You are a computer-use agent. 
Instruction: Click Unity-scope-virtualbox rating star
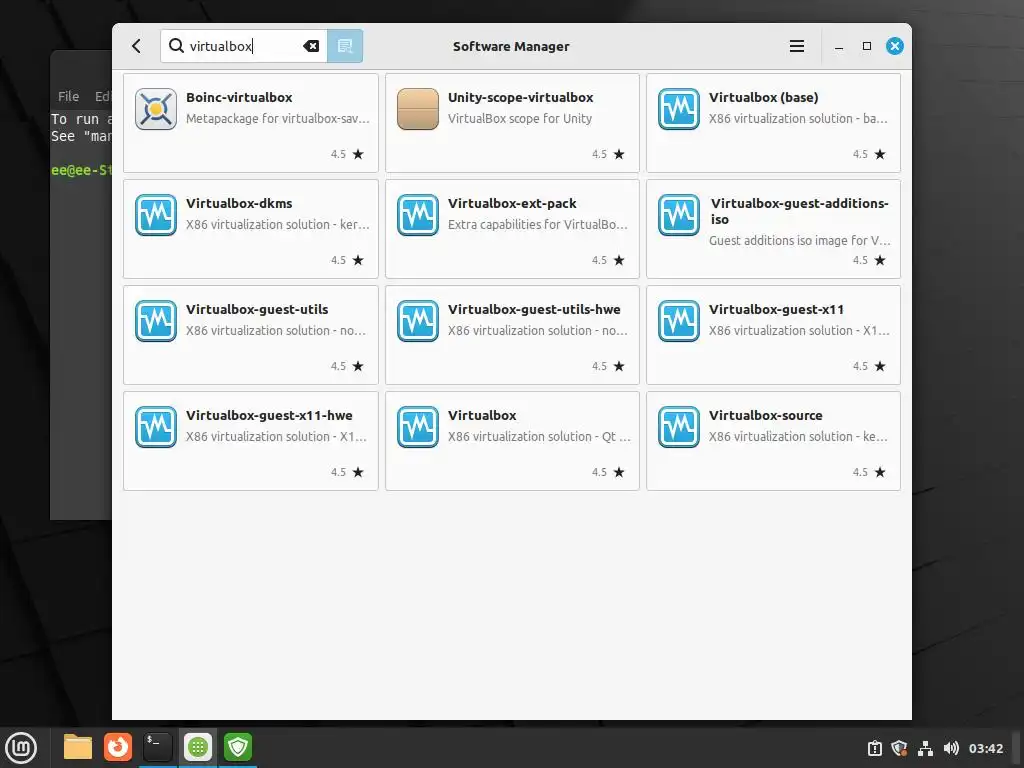[x=619, y=154]
